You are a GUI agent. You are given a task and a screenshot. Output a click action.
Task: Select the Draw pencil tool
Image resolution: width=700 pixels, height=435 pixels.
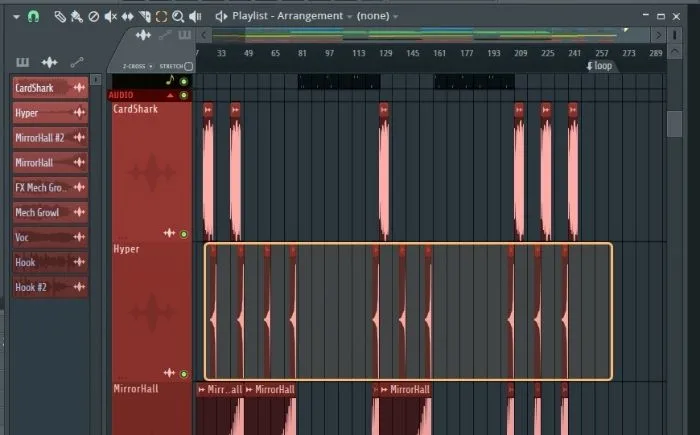click(60, 17)
